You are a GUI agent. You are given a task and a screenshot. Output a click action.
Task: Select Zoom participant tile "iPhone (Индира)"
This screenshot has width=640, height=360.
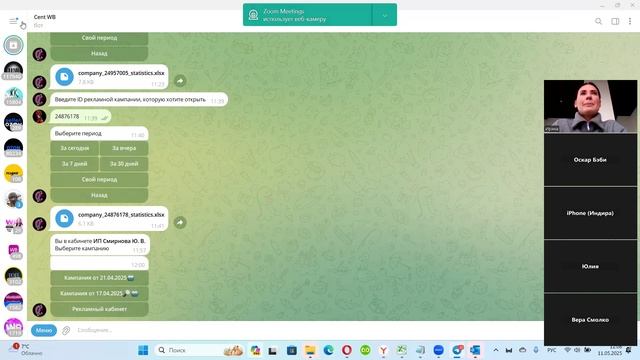coord(590,213)
